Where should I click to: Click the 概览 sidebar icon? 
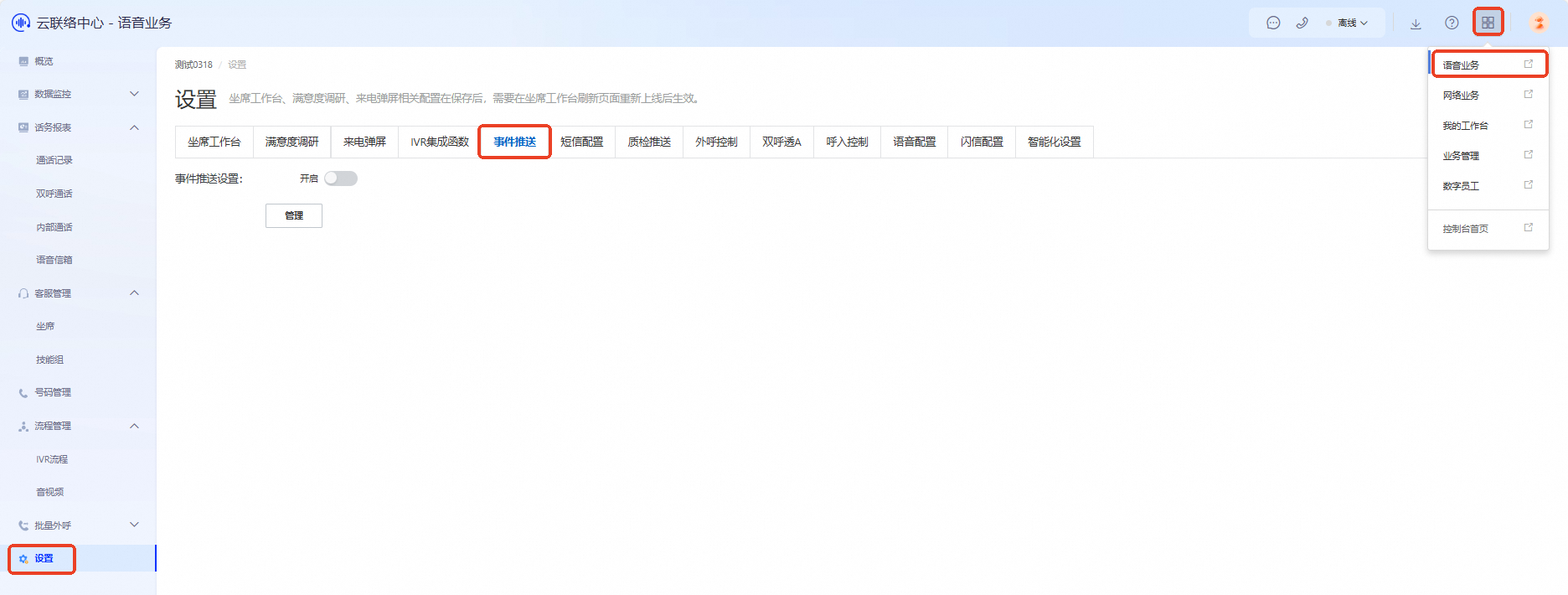click(x=23, y=61)
